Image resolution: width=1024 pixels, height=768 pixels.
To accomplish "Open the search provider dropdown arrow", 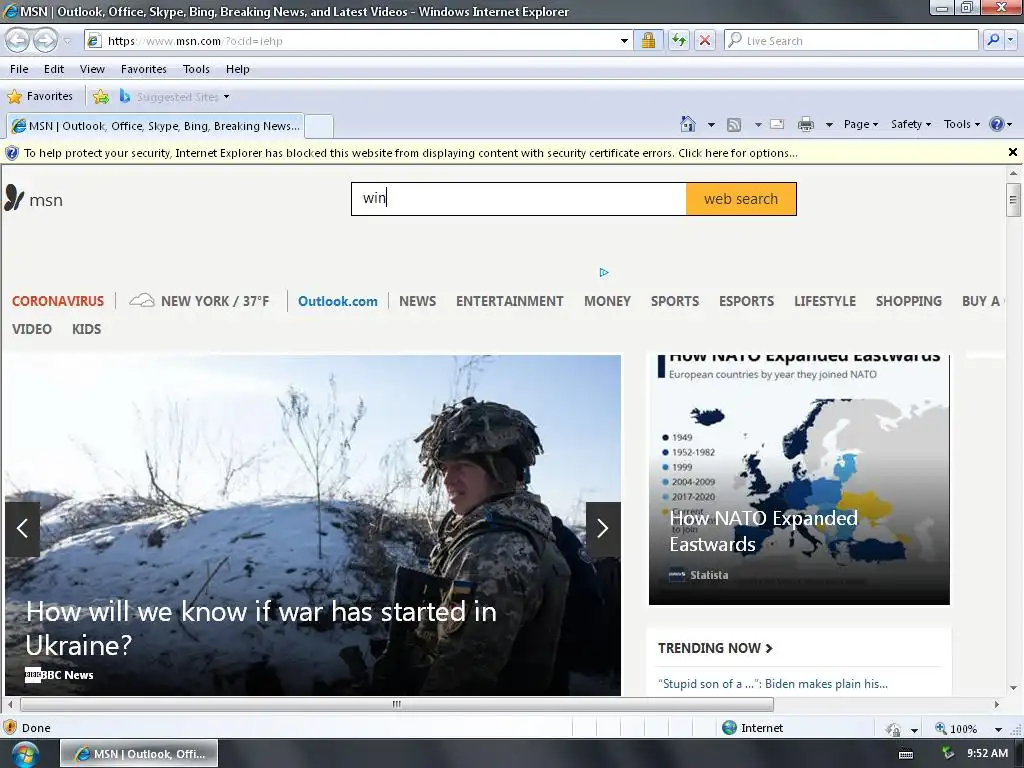I will click(1010, 40).
